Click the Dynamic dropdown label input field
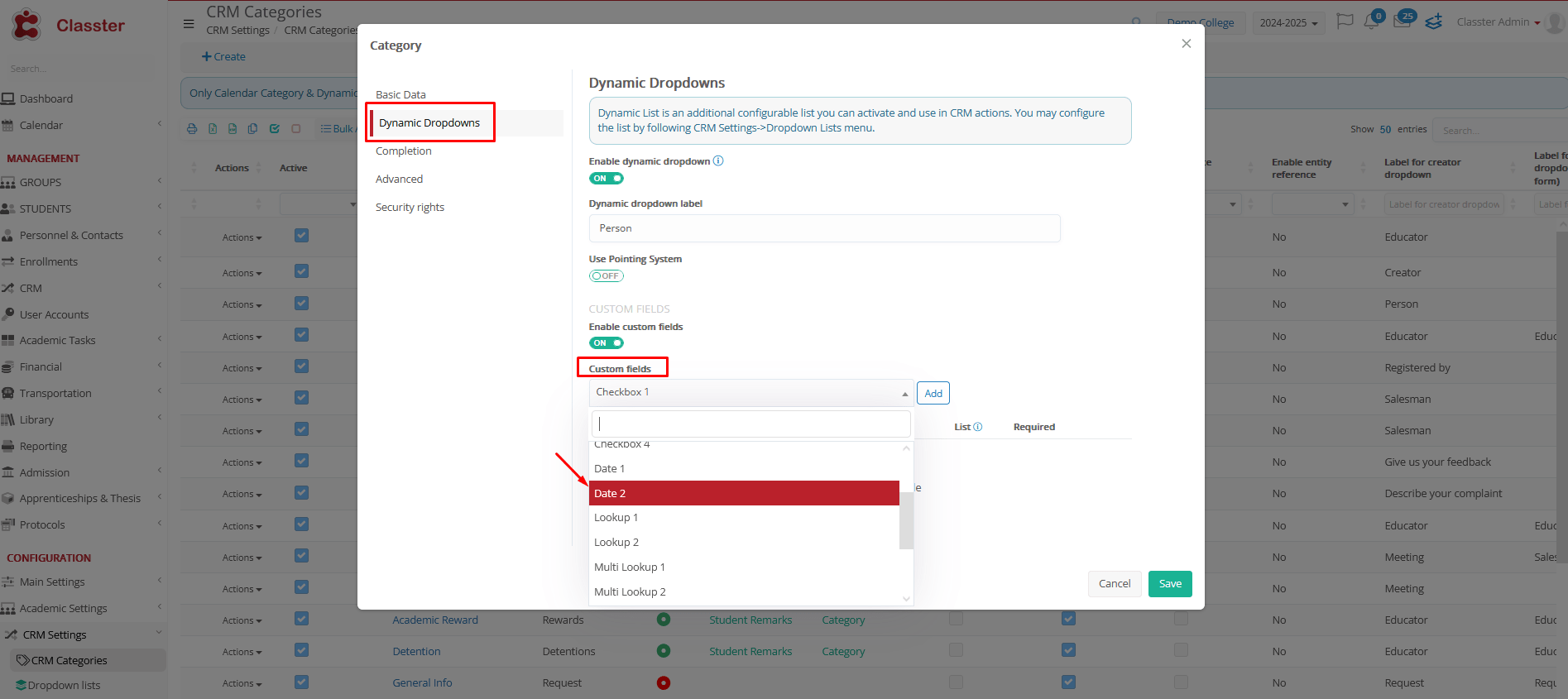 (824, 228)
